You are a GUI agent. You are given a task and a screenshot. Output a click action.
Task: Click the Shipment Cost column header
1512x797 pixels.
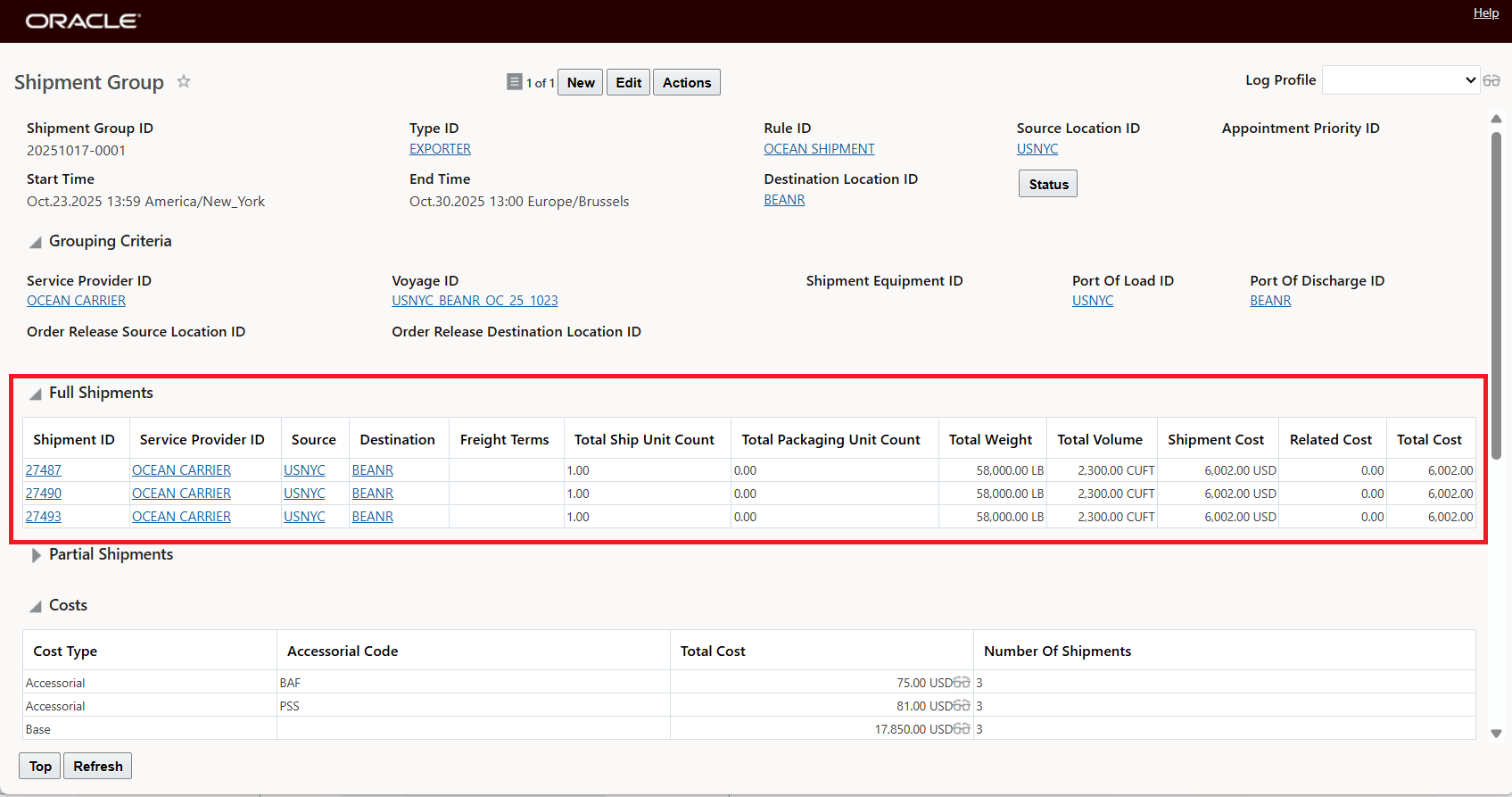(1216, 440)
